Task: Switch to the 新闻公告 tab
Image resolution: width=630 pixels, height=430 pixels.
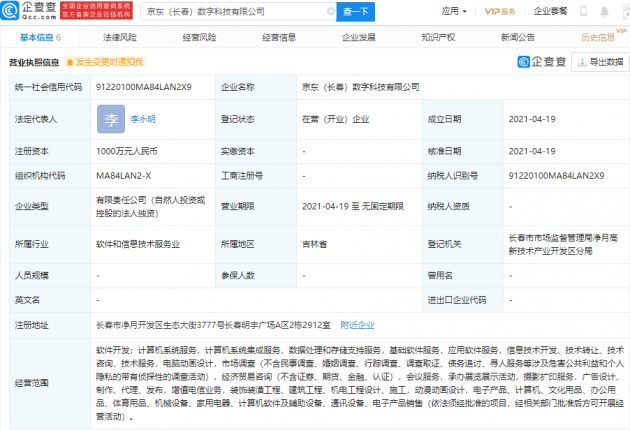Action: [518, 37]
